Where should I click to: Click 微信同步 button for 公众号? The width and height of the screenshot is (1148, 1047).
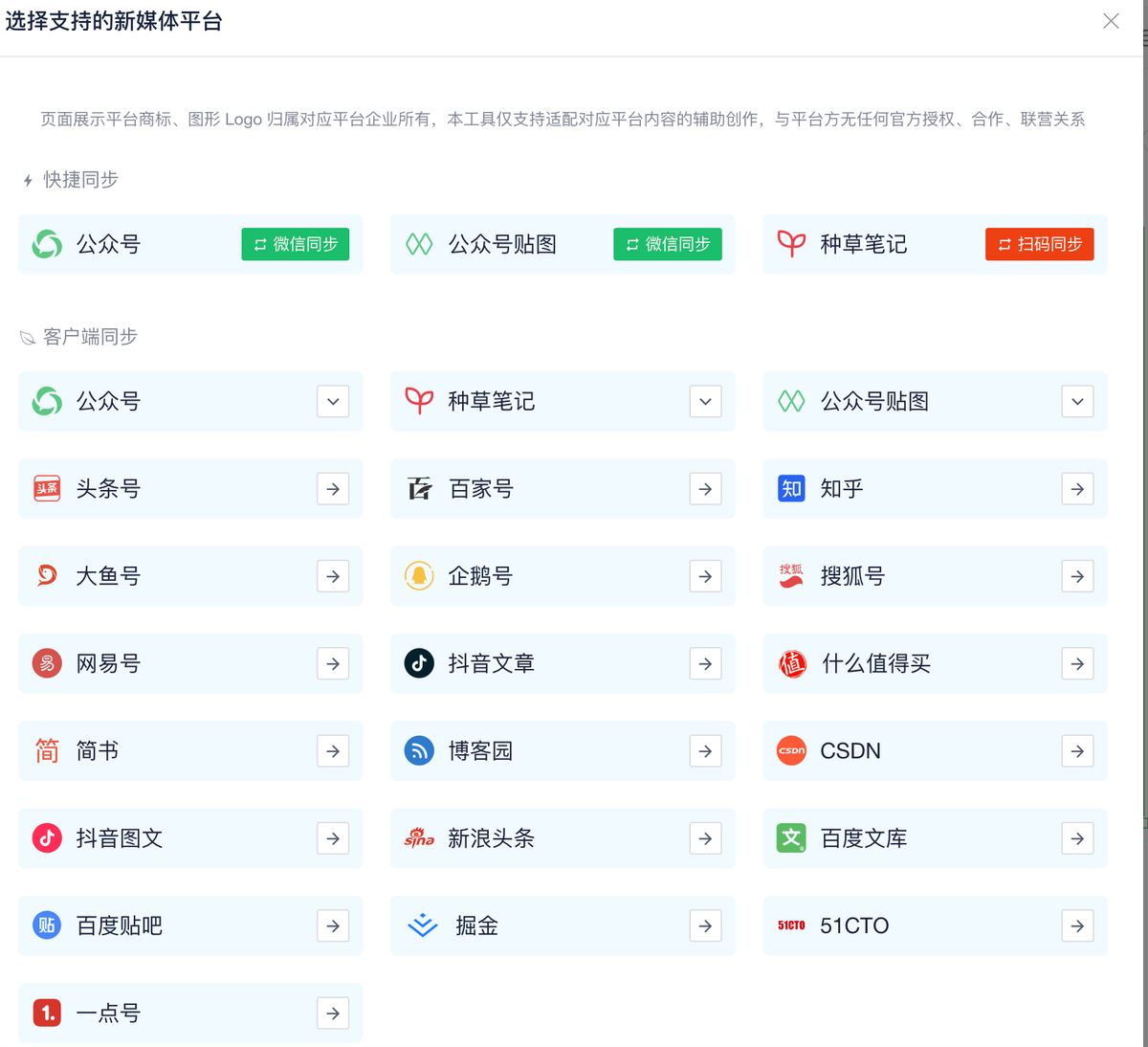tap(296, 244)
